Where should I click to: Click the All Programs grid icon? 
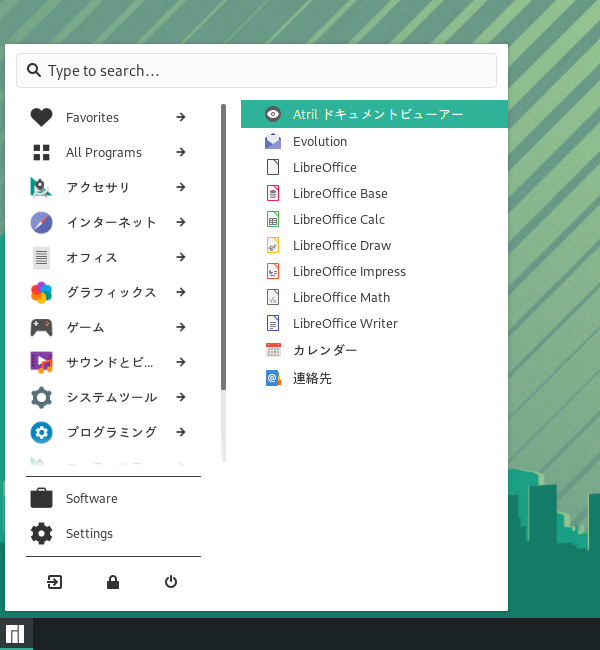(41, 153)
